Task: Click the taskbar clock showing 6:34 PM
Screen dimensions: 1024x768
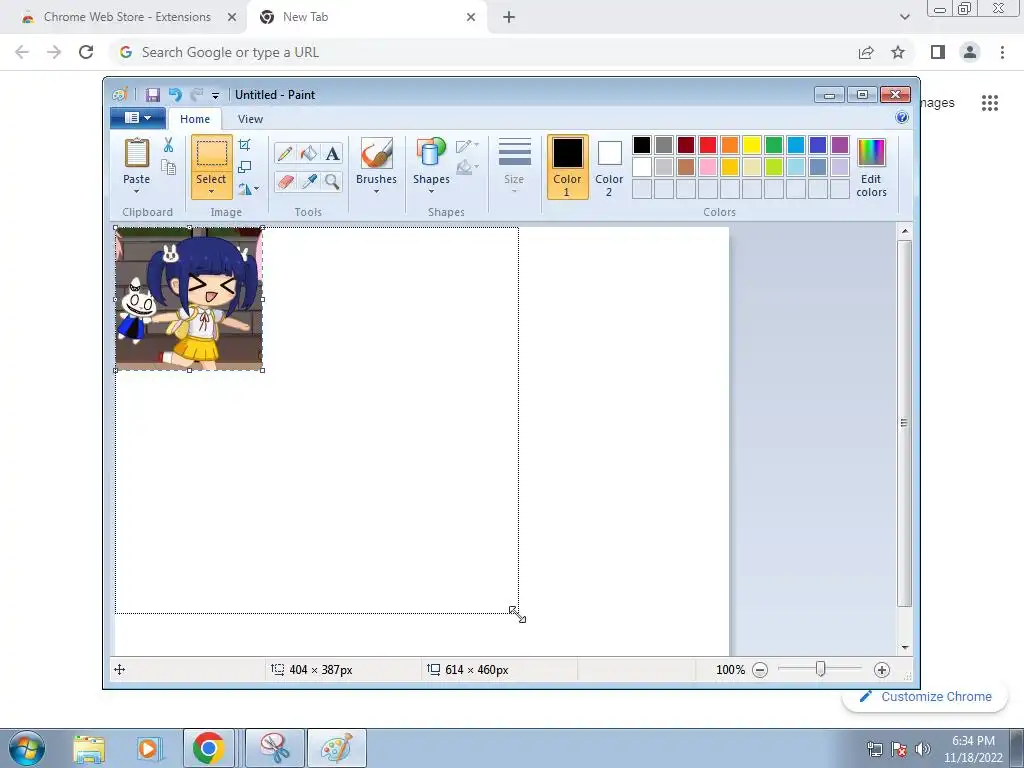Action: click(973, 749)
